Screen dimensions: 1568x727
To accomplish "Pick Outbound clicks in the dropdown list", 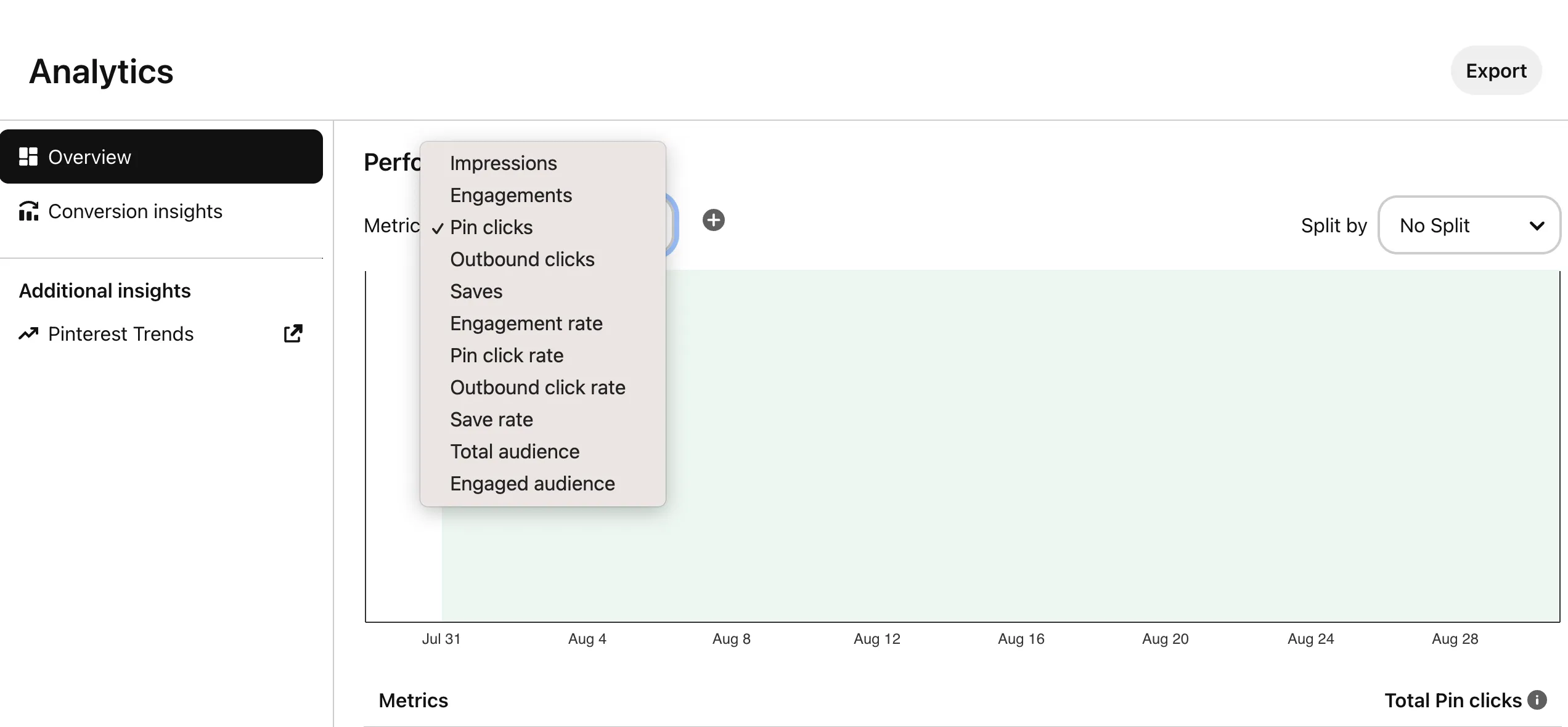I will coord(521,259).
